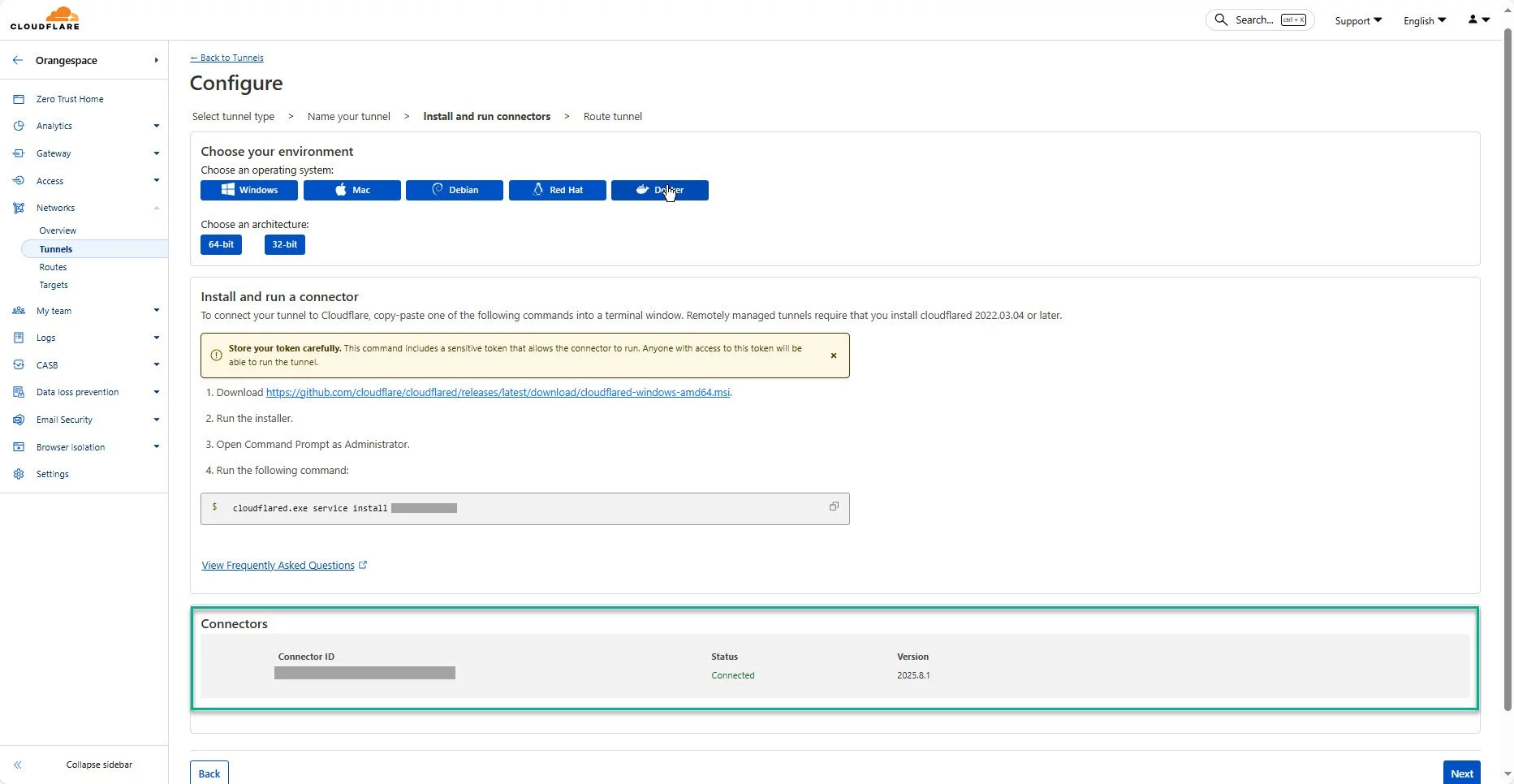The width and height of the screenshot is (1514, 784).
Task: Click the Install and run connectors step
Action: [x=487, y=116]
